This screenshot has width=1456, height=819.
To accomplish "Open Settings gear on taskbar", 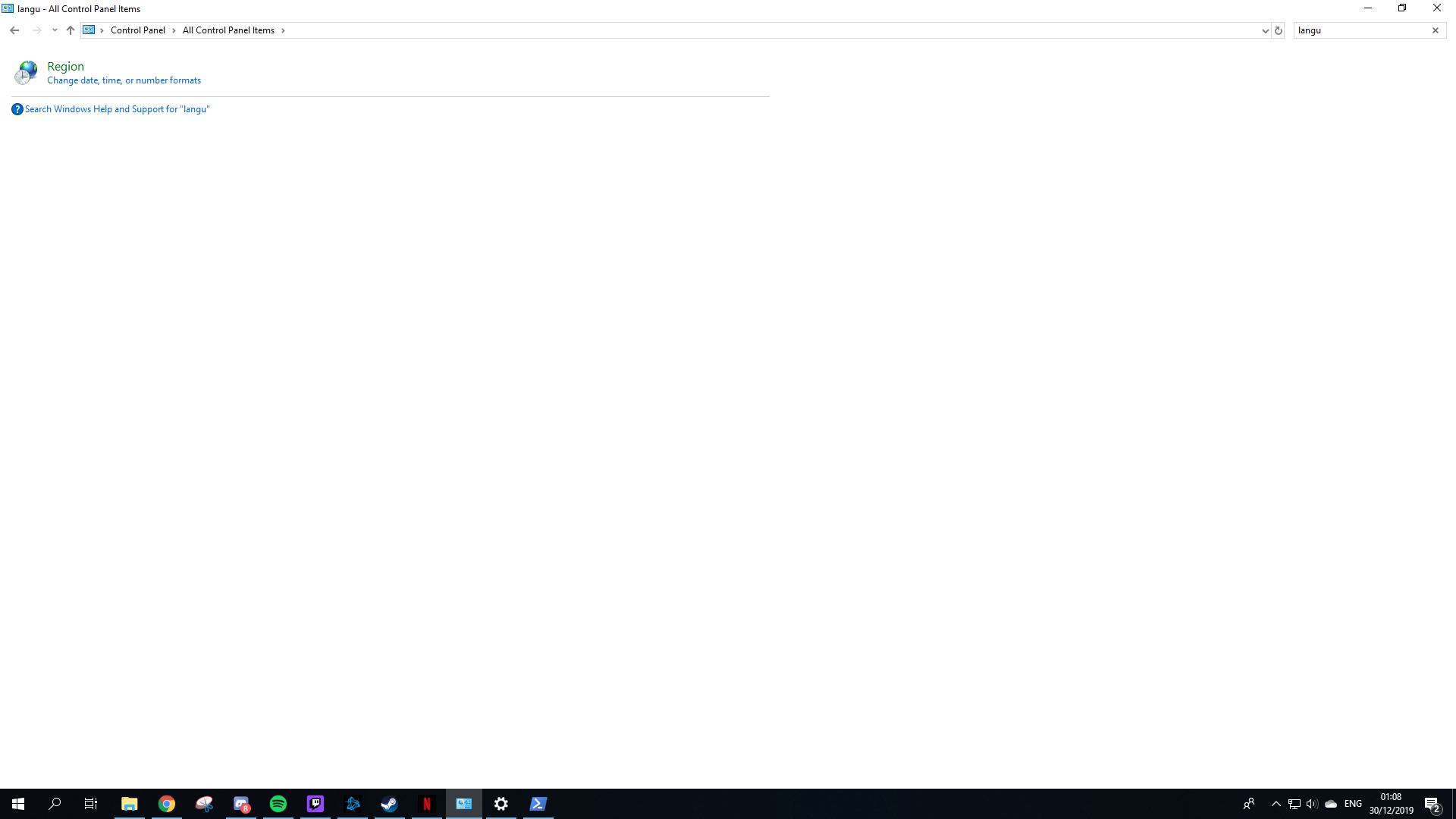I will tap(501, 804).
